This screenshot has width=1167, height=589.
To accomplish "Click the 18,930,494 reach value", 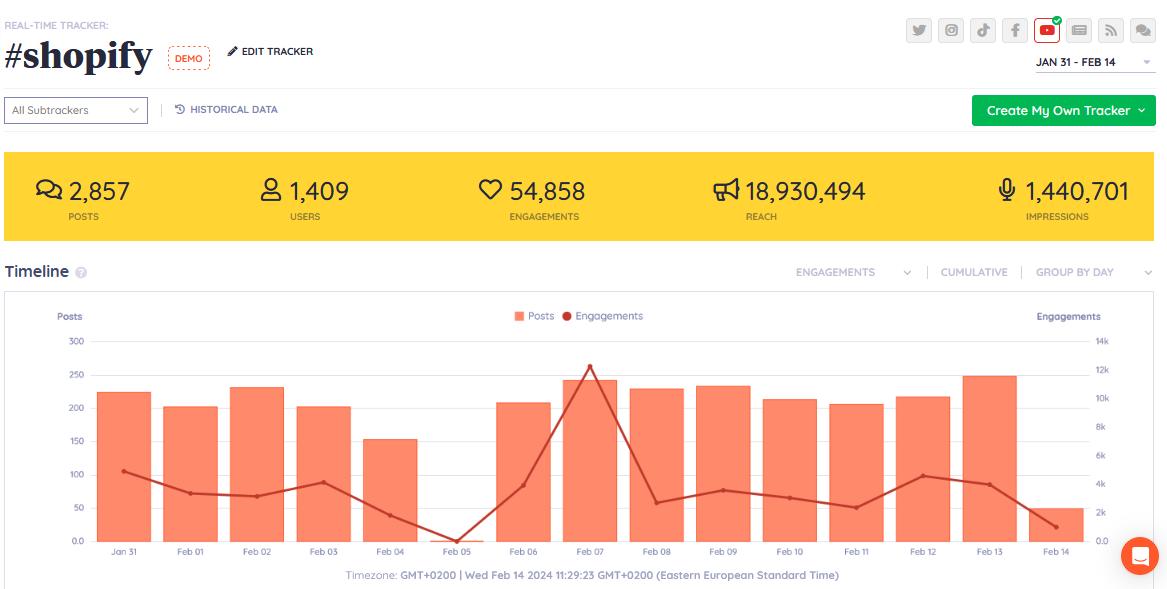I will tap(805, 191).
